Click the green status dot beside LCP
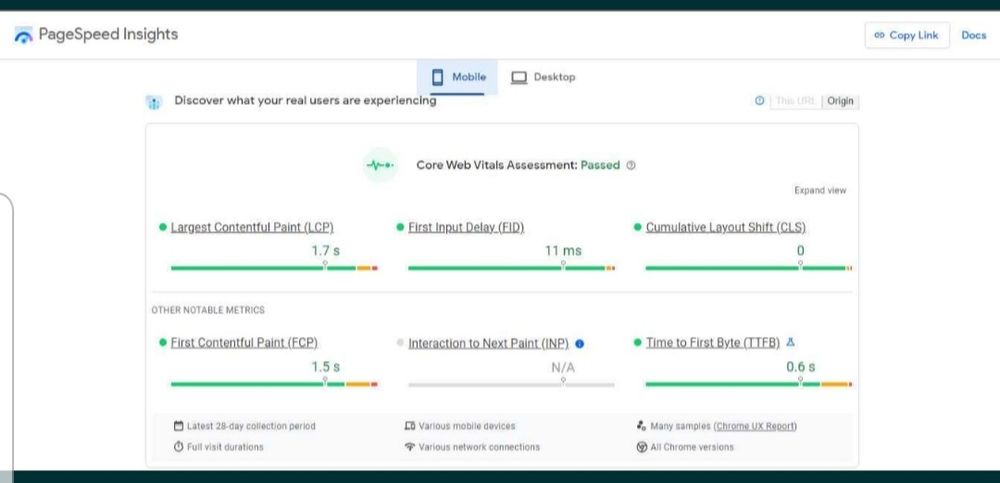 (x=163, y=227)
